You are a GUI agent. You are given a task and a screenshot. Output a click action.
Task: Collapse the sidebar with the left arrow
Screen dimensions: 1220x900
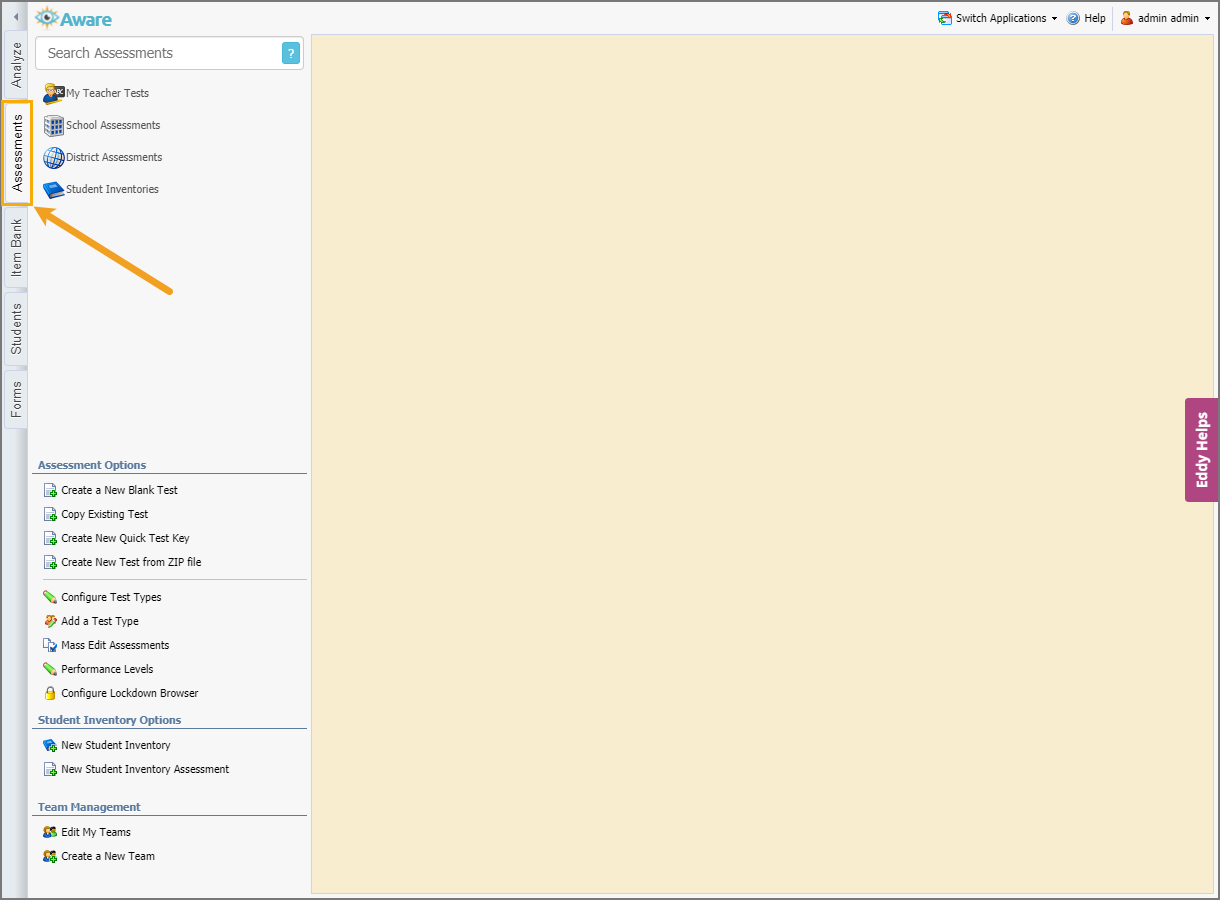[x=15, y=17]
